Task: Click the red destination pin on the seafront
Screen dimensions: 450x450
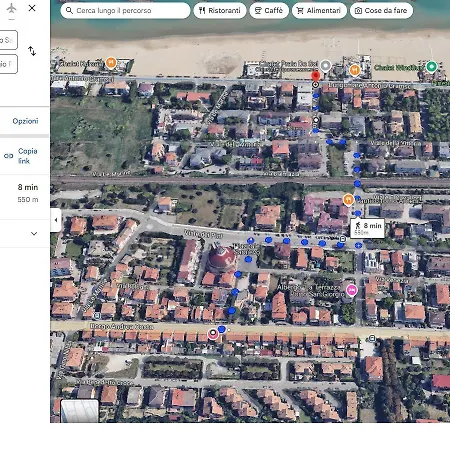Action: [315, 76]
